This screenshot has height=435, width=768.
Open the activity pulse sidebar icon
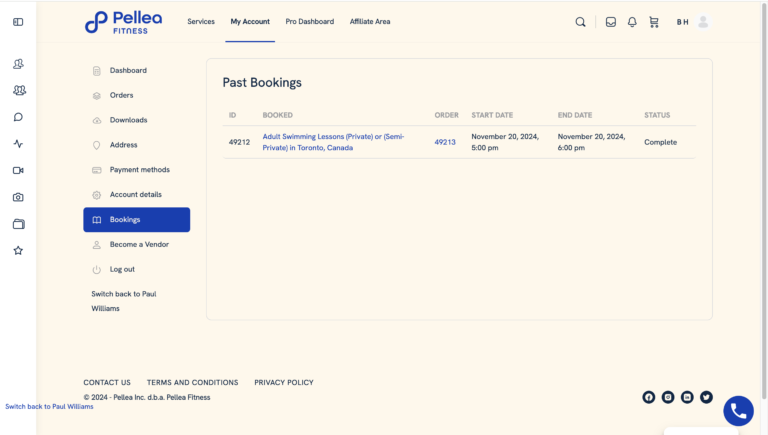click(18, 144)
